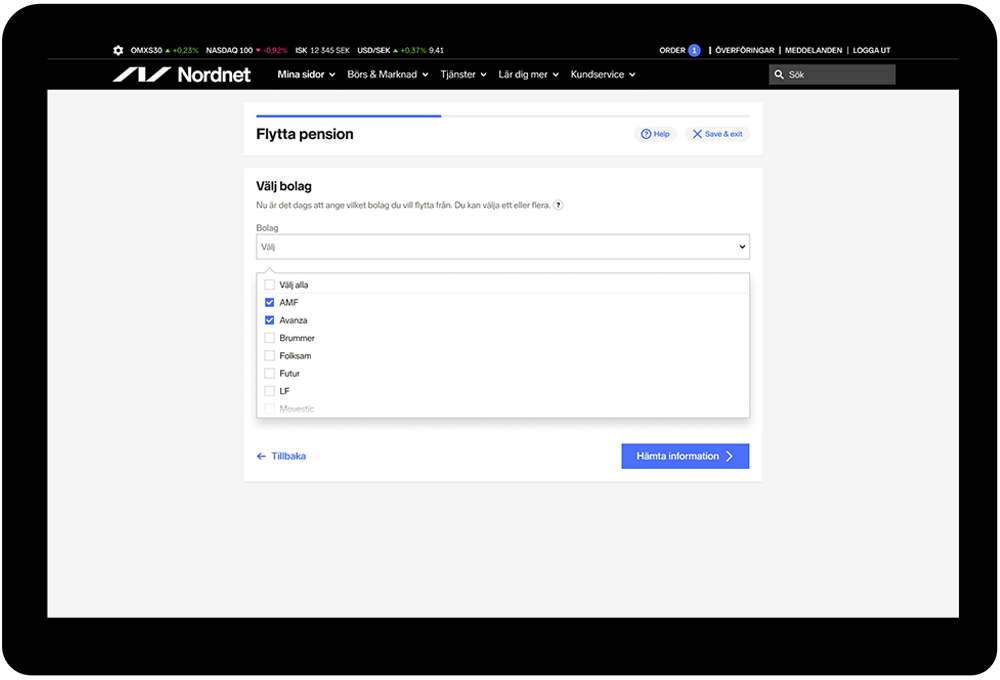This screenshot has width=1000, height=680.
Task: Expand the Mina sidor menu
Action: pos(306,75)
